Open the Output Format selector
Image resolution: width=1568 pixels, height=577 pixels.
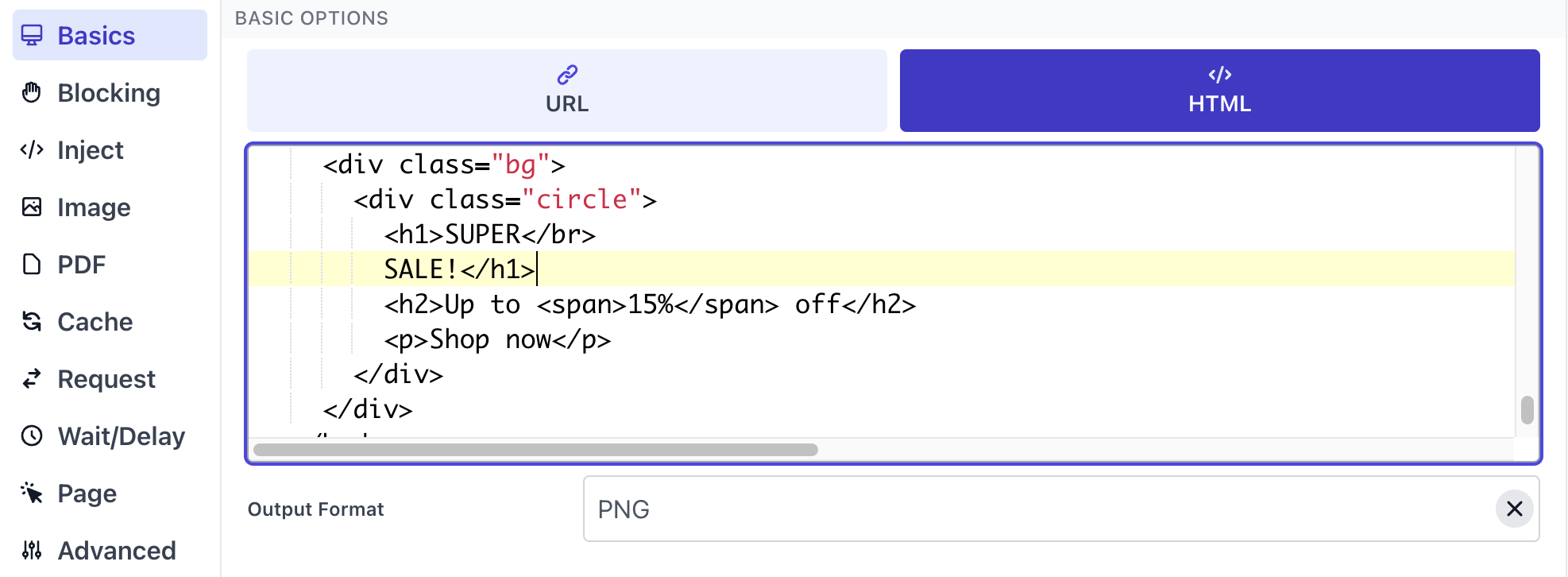point(1060,509)
